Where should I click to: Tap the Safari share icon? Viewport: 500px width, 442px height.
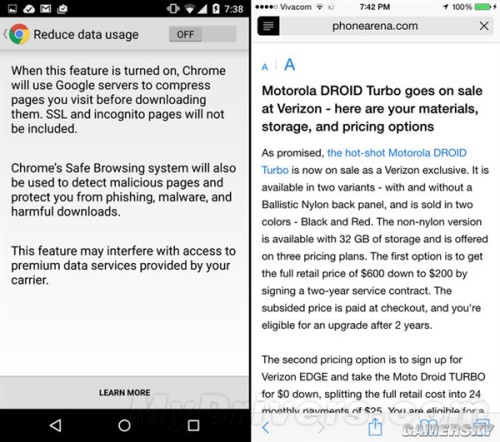[375, 426]
